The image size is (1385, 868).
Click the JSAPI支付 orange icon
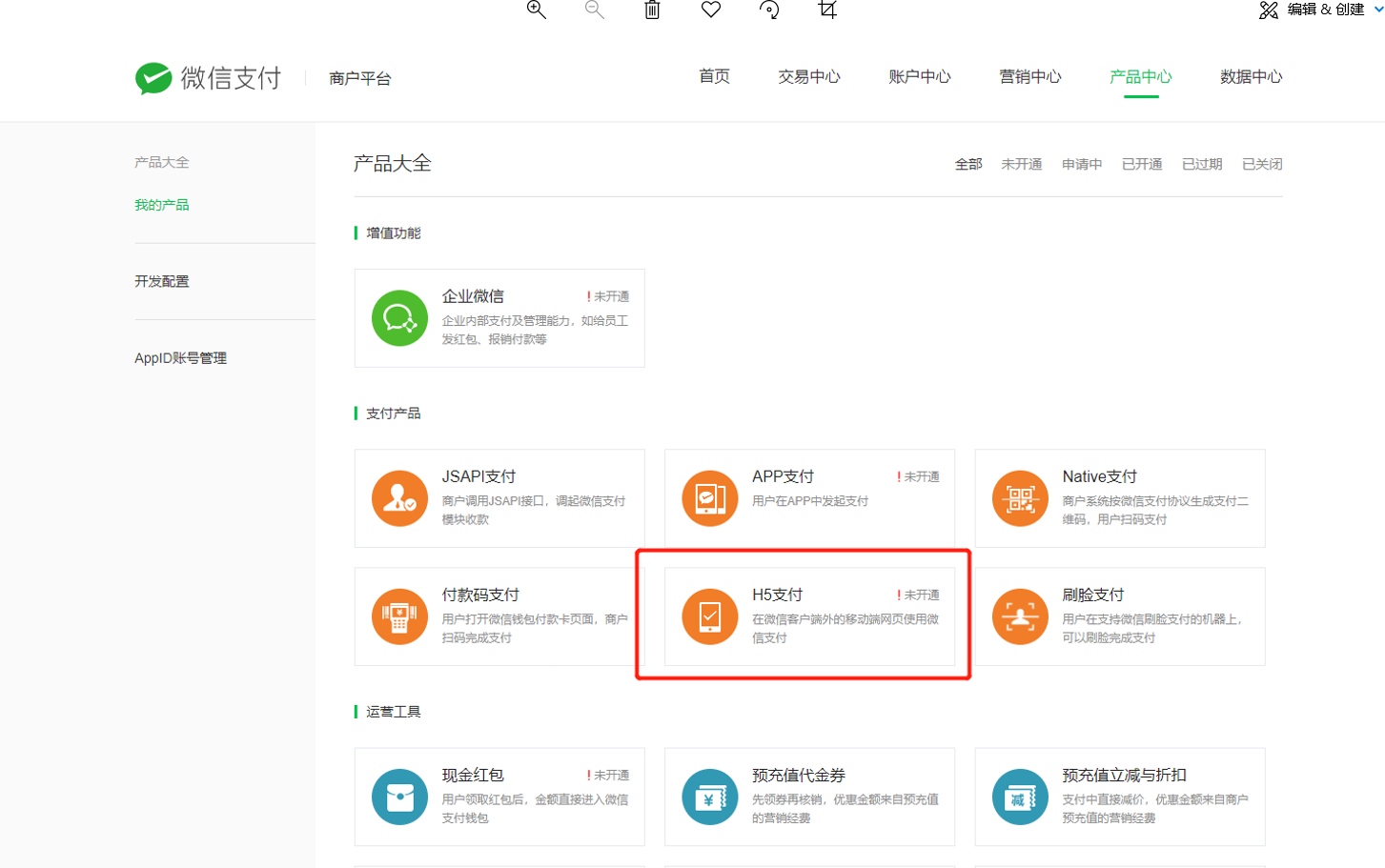[399, 498]
